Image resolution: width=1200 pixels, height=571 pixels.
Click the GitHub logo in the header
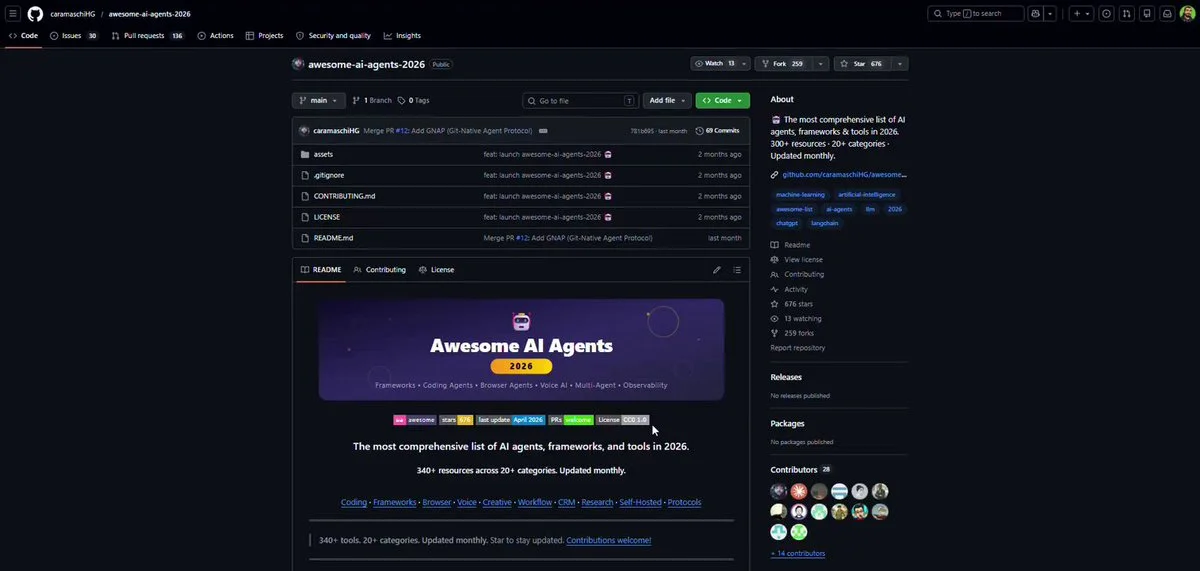(35, 14)
